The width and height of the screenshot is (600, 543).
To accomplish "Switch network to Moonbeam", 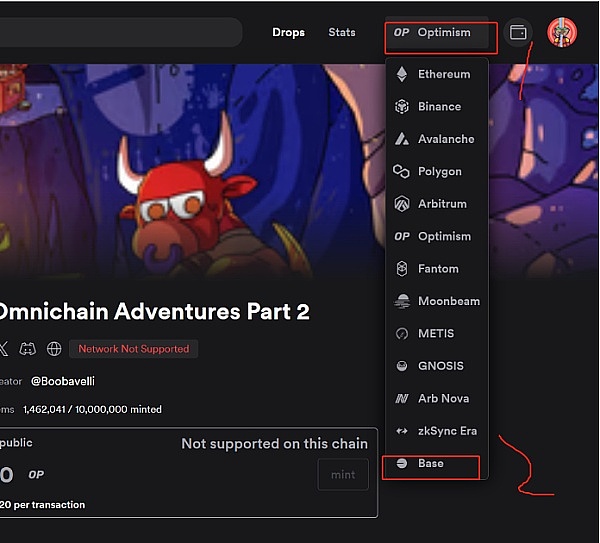I will (437, 301).
